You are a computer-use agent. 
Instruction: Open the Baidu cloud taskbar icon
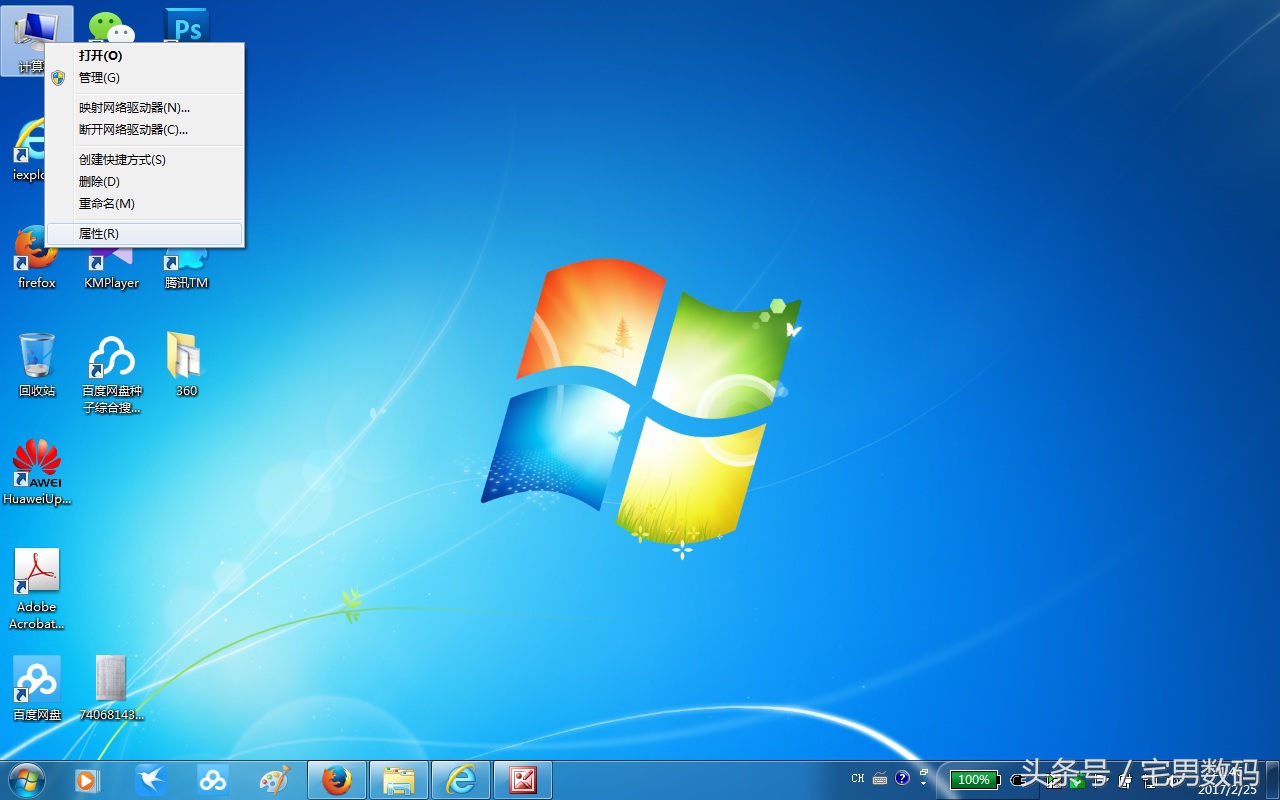coord(212,780)
